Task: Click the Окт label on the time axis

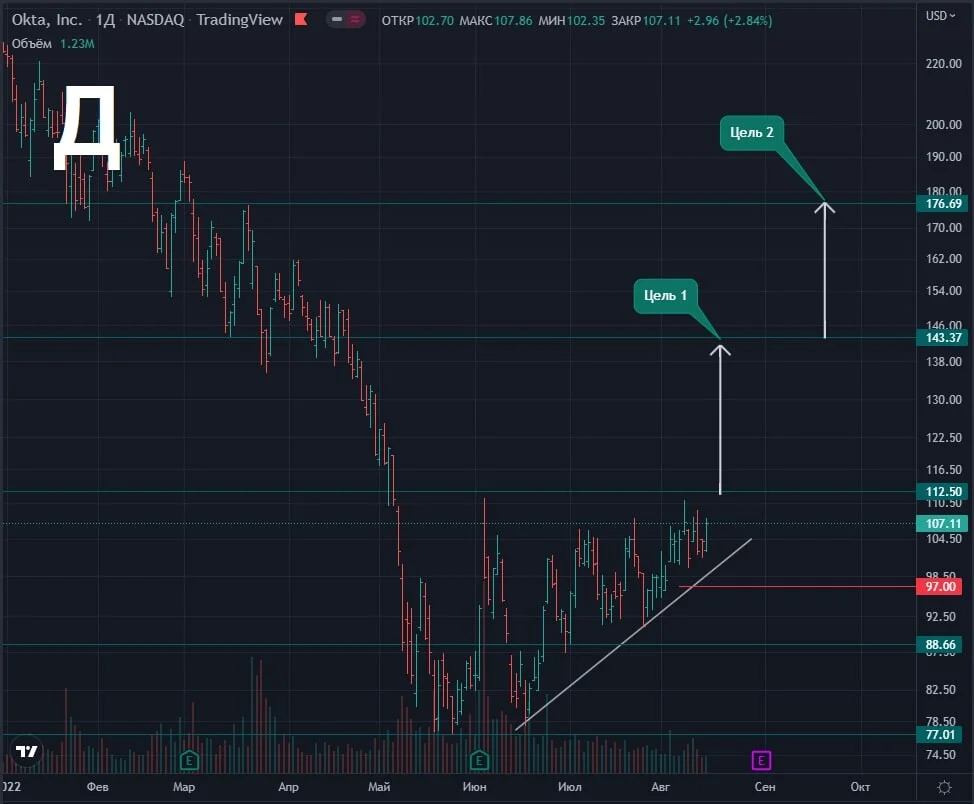Action: pyautogui.click(x=860, y=787)
